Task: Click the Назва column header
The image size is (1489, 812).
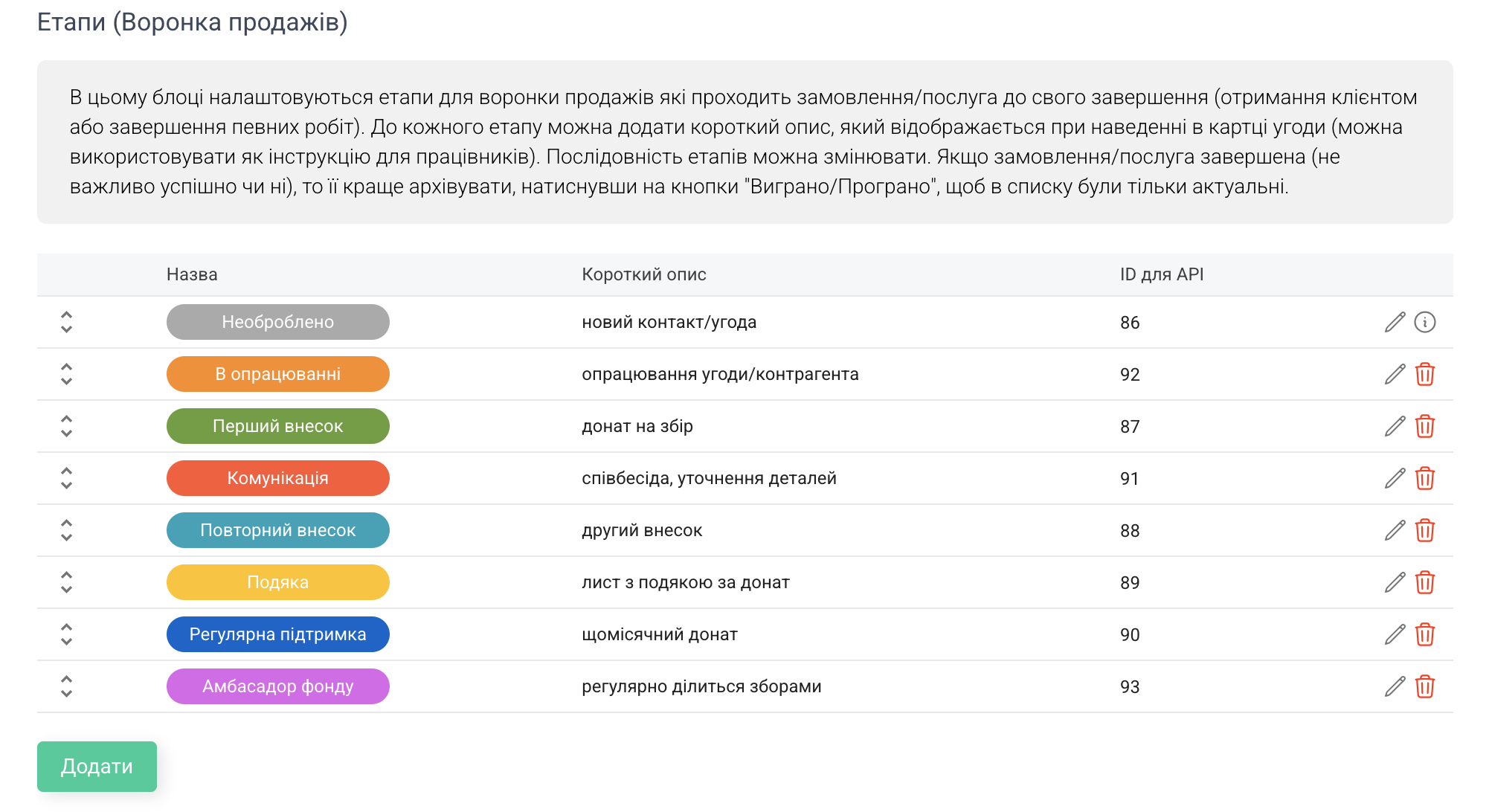Action: click(x=192, y=274)
